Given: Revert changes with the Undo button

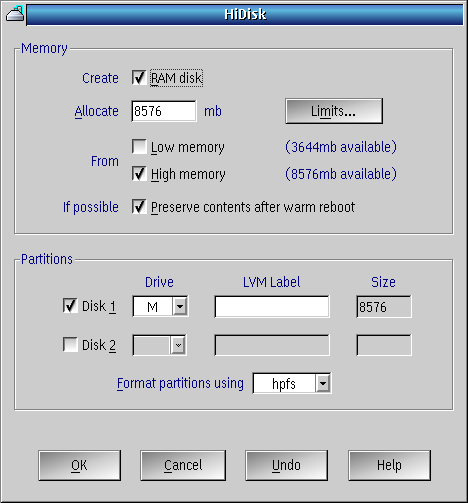Looking at the screenshot, I should point(286,465).
